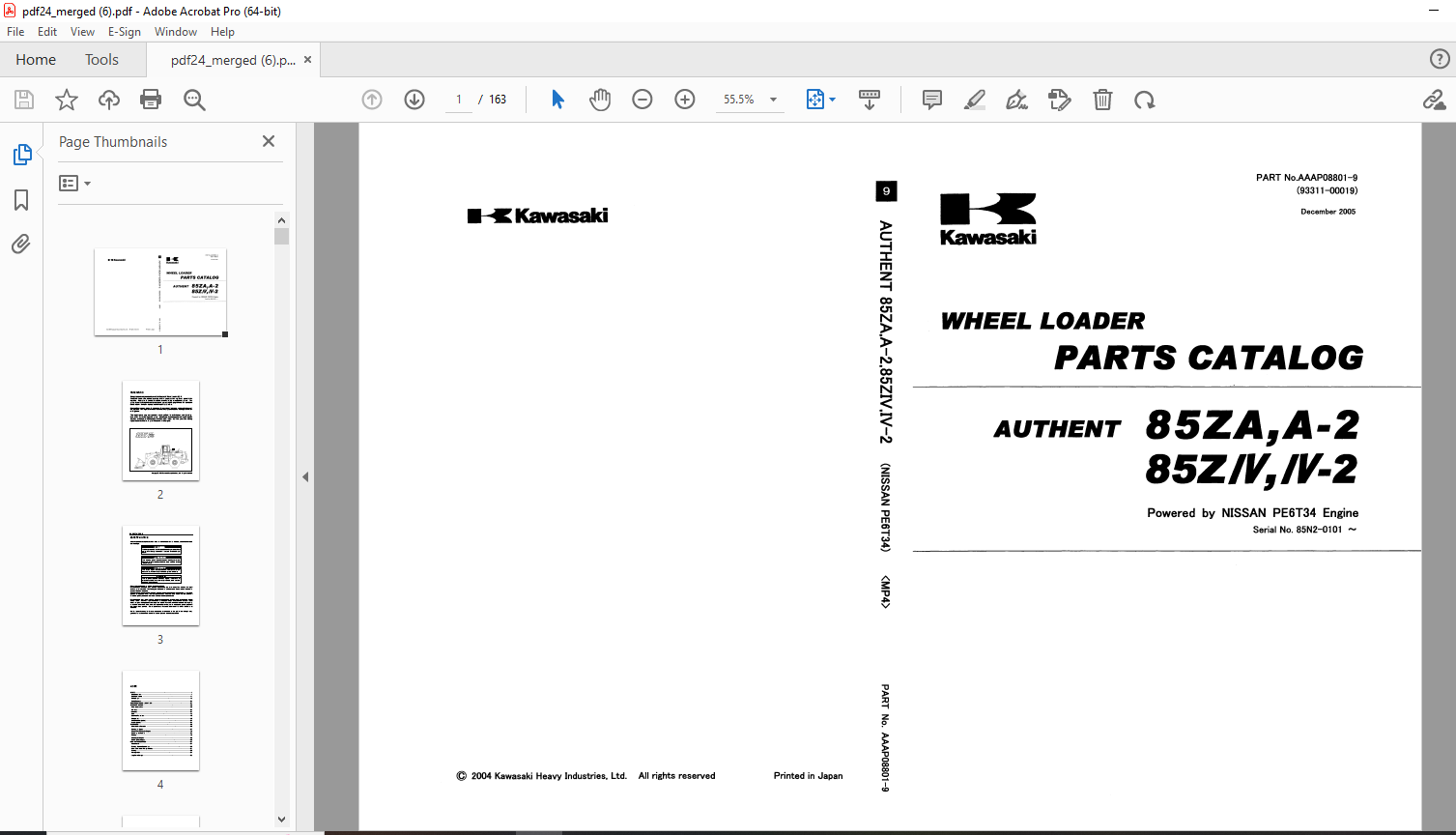Image resolution: width=1456 pixels, height=835 pixels.
Task: Open the Help question mark icon
Action: tap(1440, 59)
